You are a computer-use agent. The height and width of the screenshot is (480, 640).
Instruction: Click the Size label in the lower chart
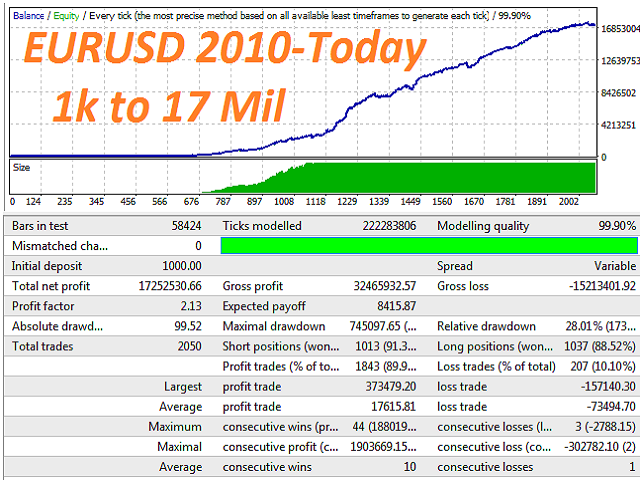(x=22, y=168)
